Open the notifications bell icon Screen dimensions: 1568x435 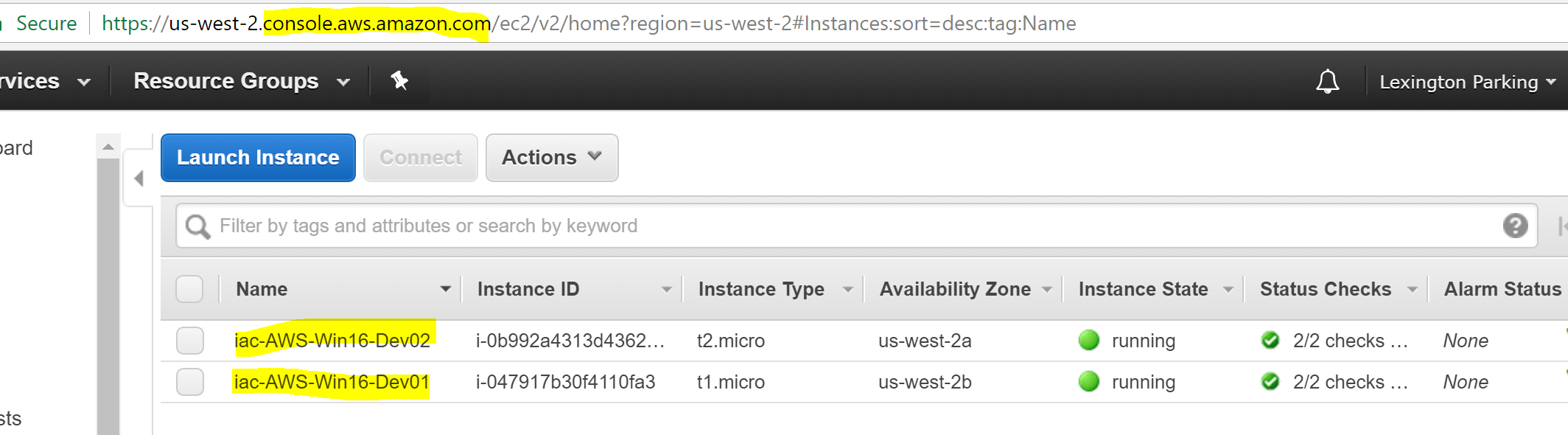pos(1326,81)
